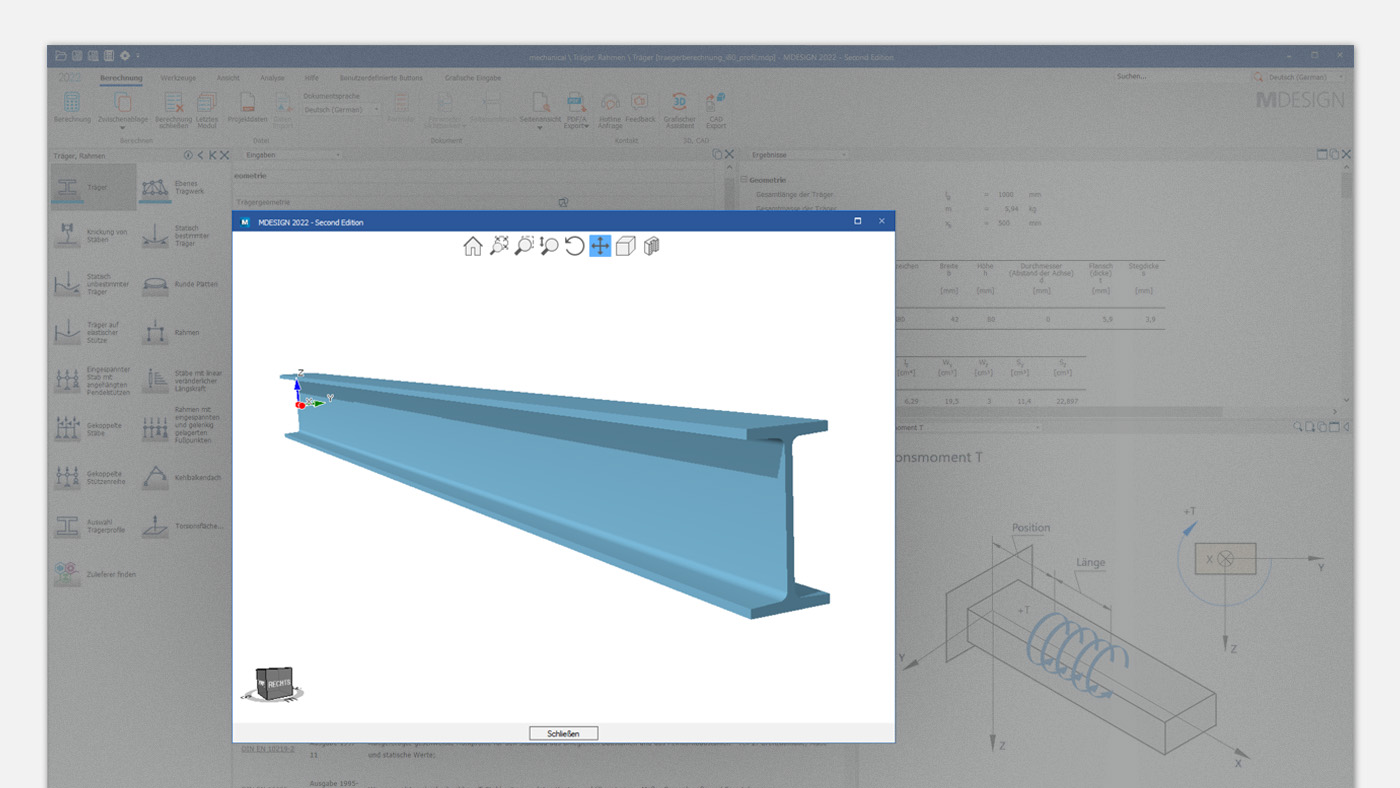This screenshot has width=1400, height=788.
Task: Click the settings gear in the quick access bar
Action: point(124,55)
